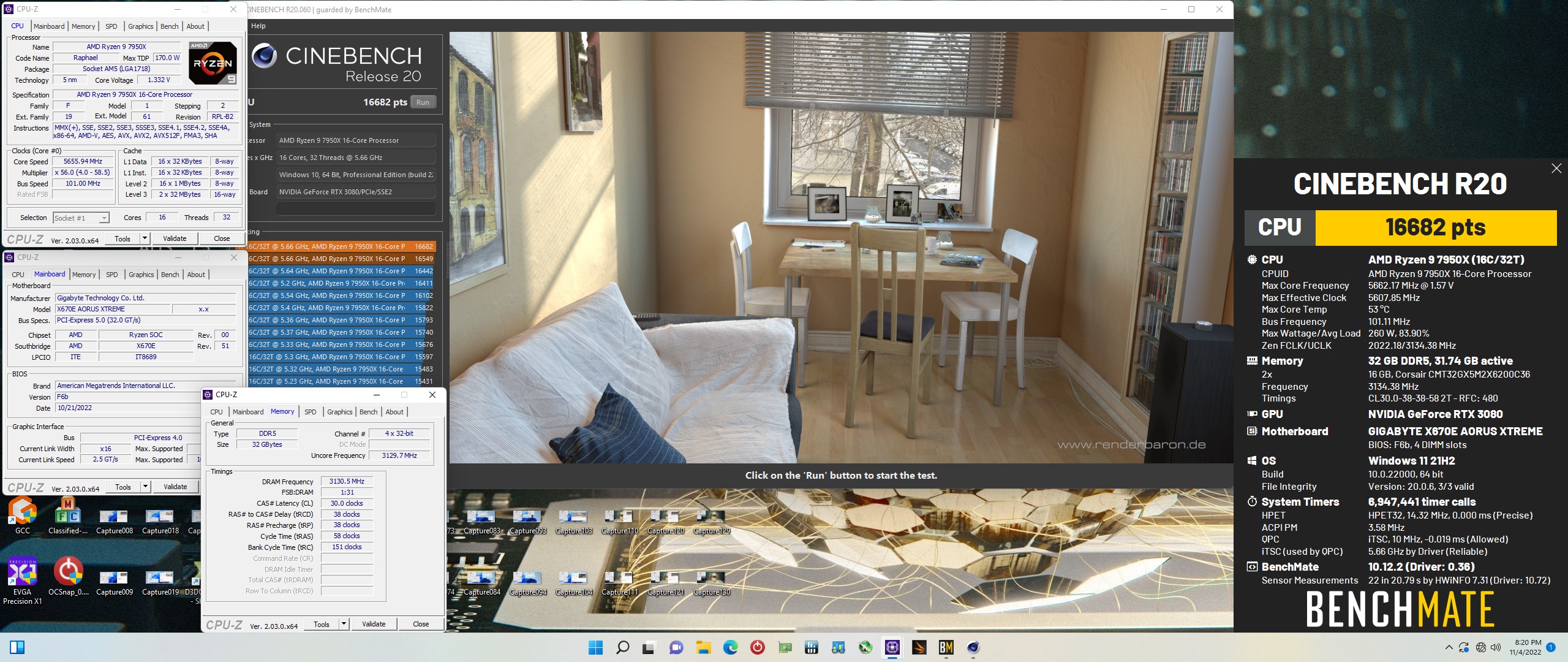Viewport: 1568px width, 662px height.
Task: Click Tools button in Memory CPU-Z window
Action: 322,624
